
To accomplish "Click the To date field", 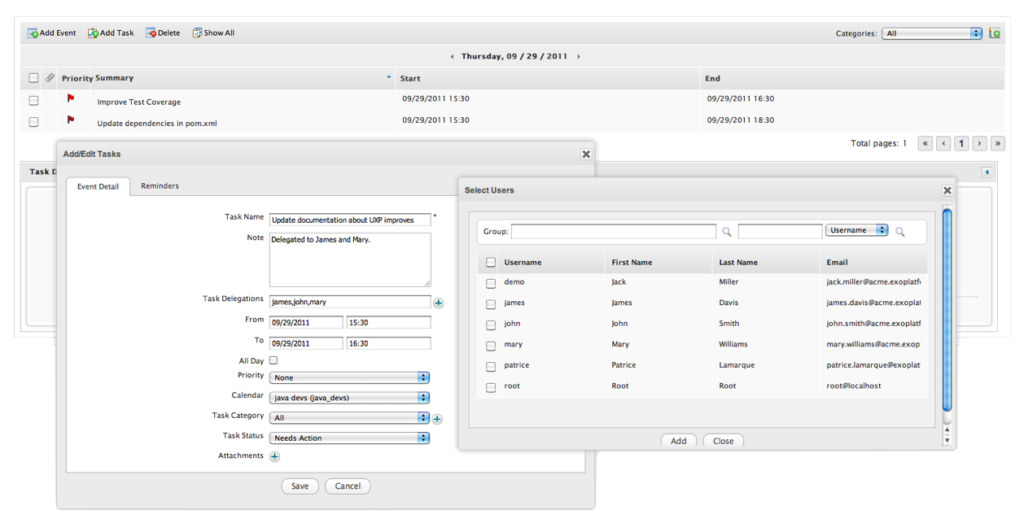I will [x=306, y=343].
